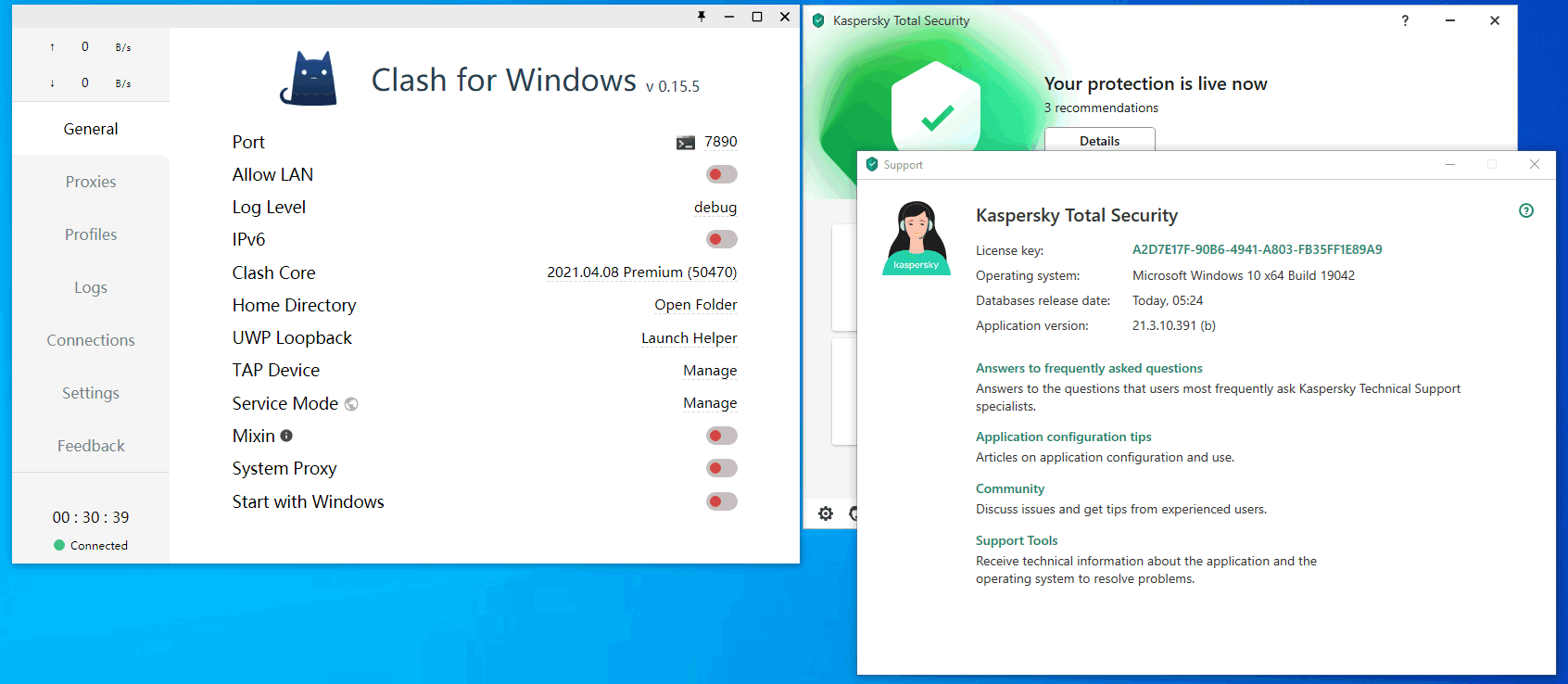The image size is (1568, 684).
Task: Click the Today, 05:24 database release date
Action: [1168, 300]
